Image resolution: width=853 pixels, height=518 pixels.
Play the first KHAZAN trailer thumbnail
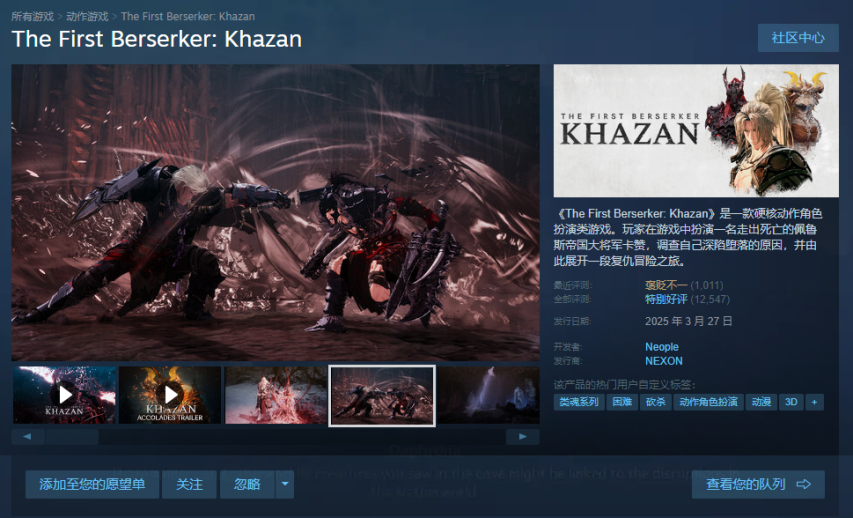pos(64,395)
